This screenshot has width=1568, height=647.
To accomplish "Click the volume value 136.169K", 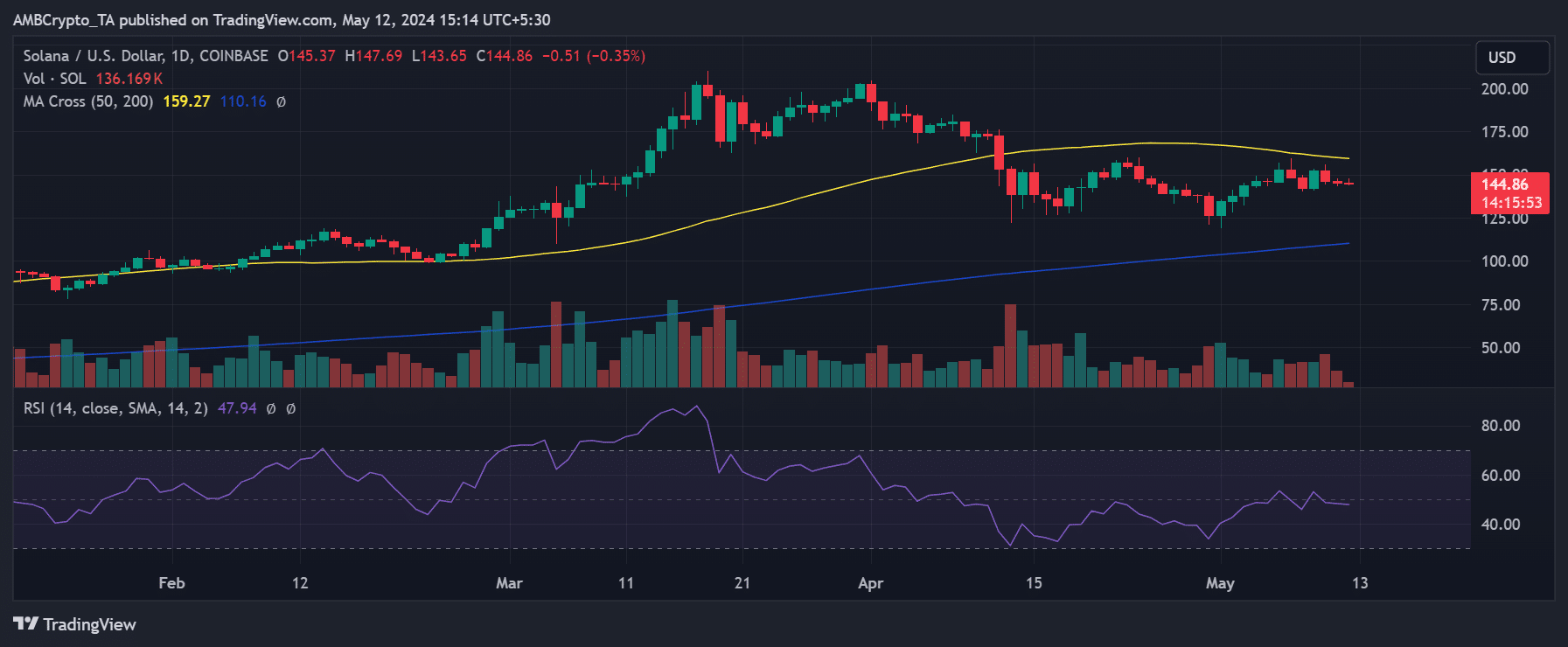I will pos(129,79).
